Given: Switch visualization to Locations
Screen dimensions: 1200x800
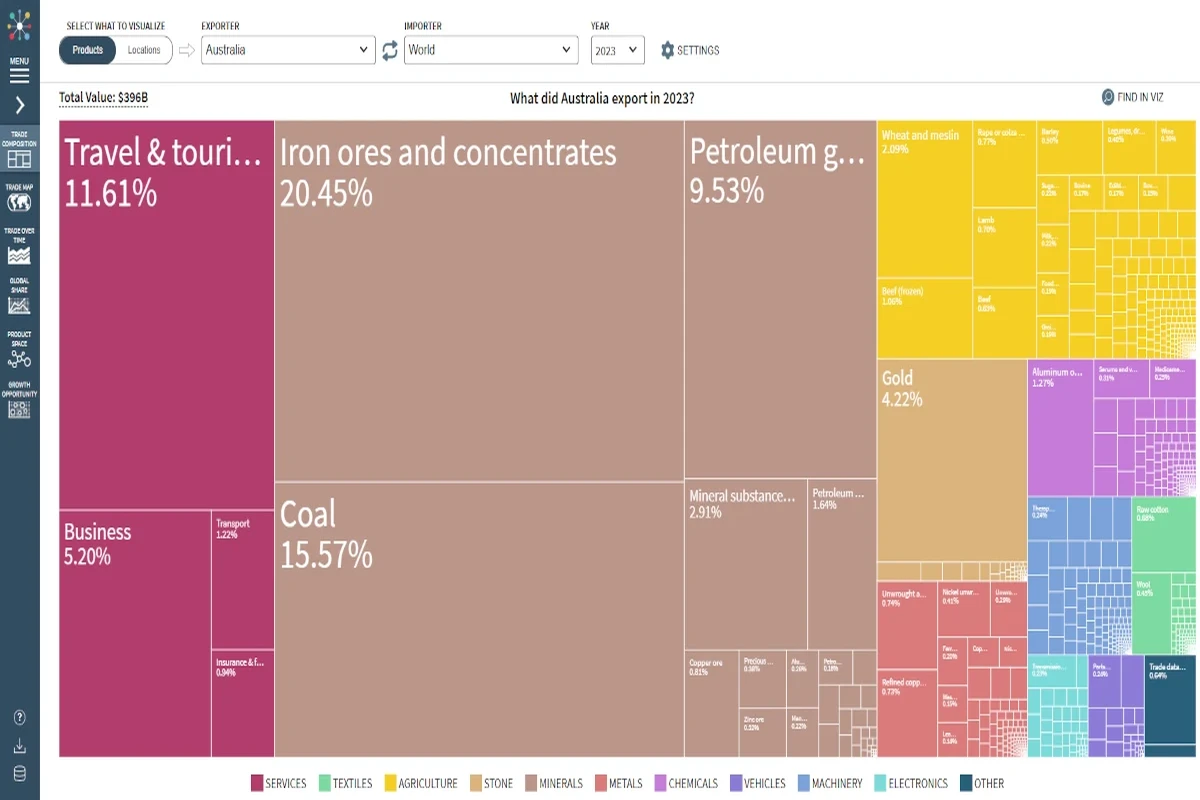Looking at the screenshot, I should point(144,49).
